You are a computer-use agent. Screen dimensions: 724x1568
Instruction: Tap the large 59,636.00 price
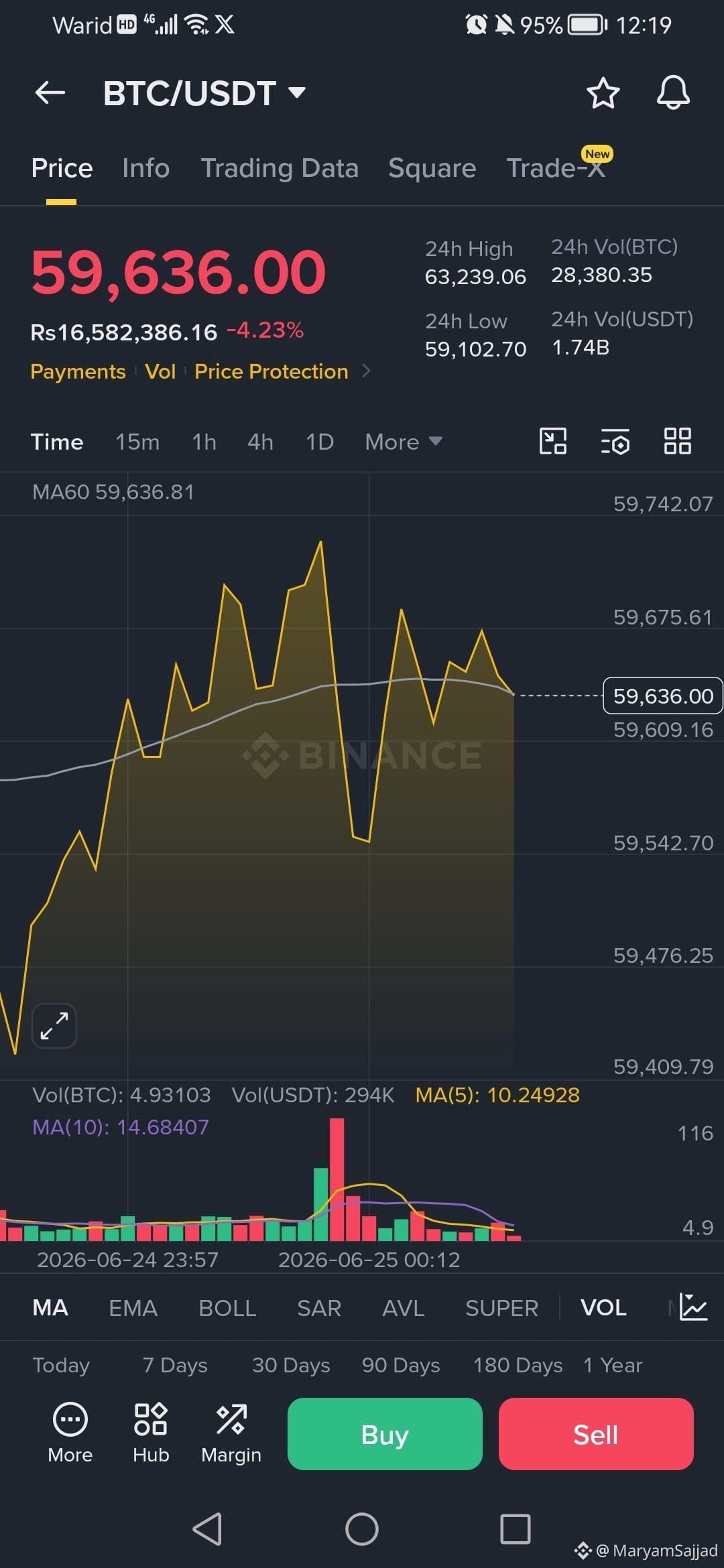tap(178, 273)
